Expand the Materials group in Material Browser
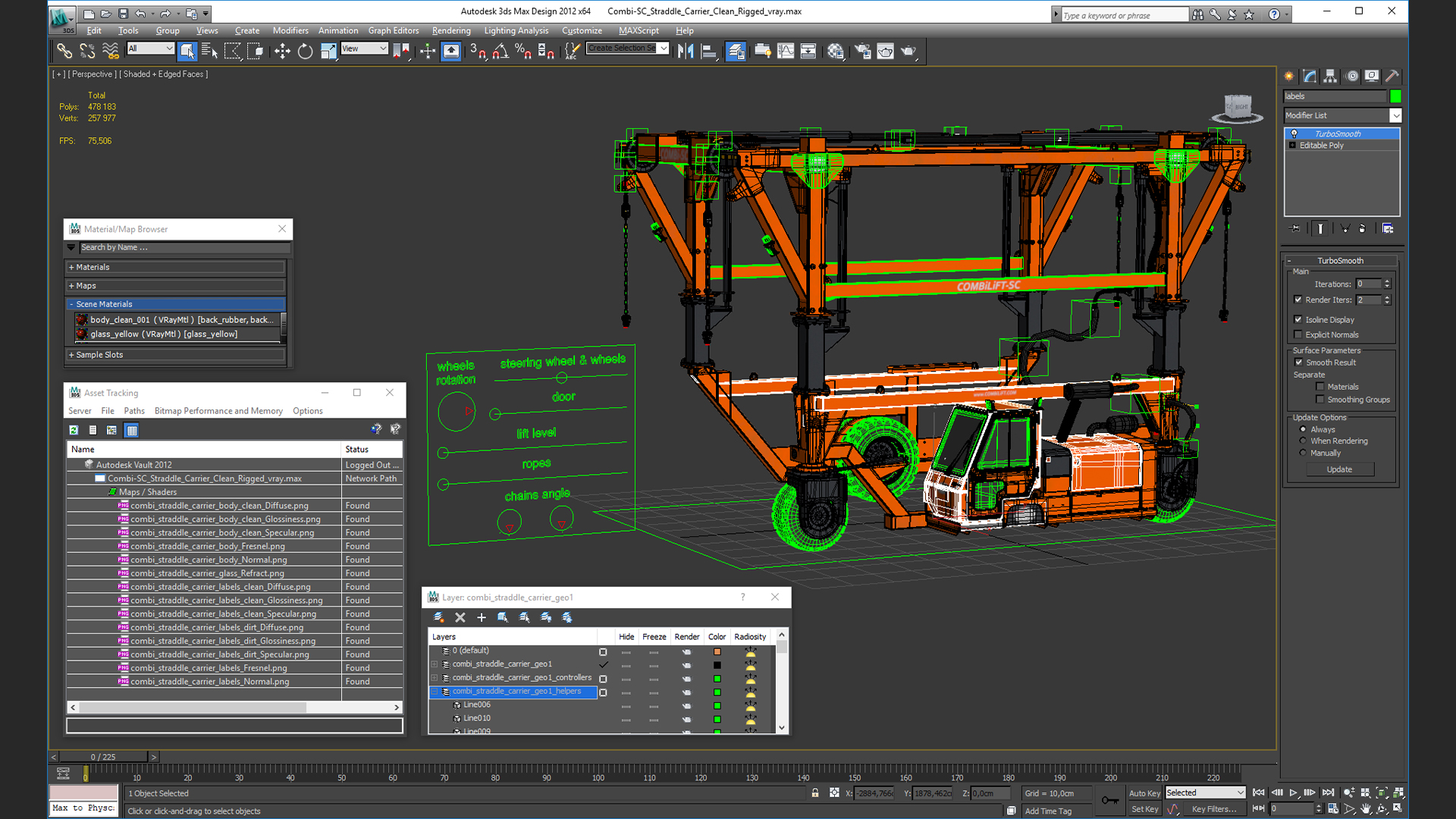1456x819 pixels. pyautogui.click(x=175, y=267)
